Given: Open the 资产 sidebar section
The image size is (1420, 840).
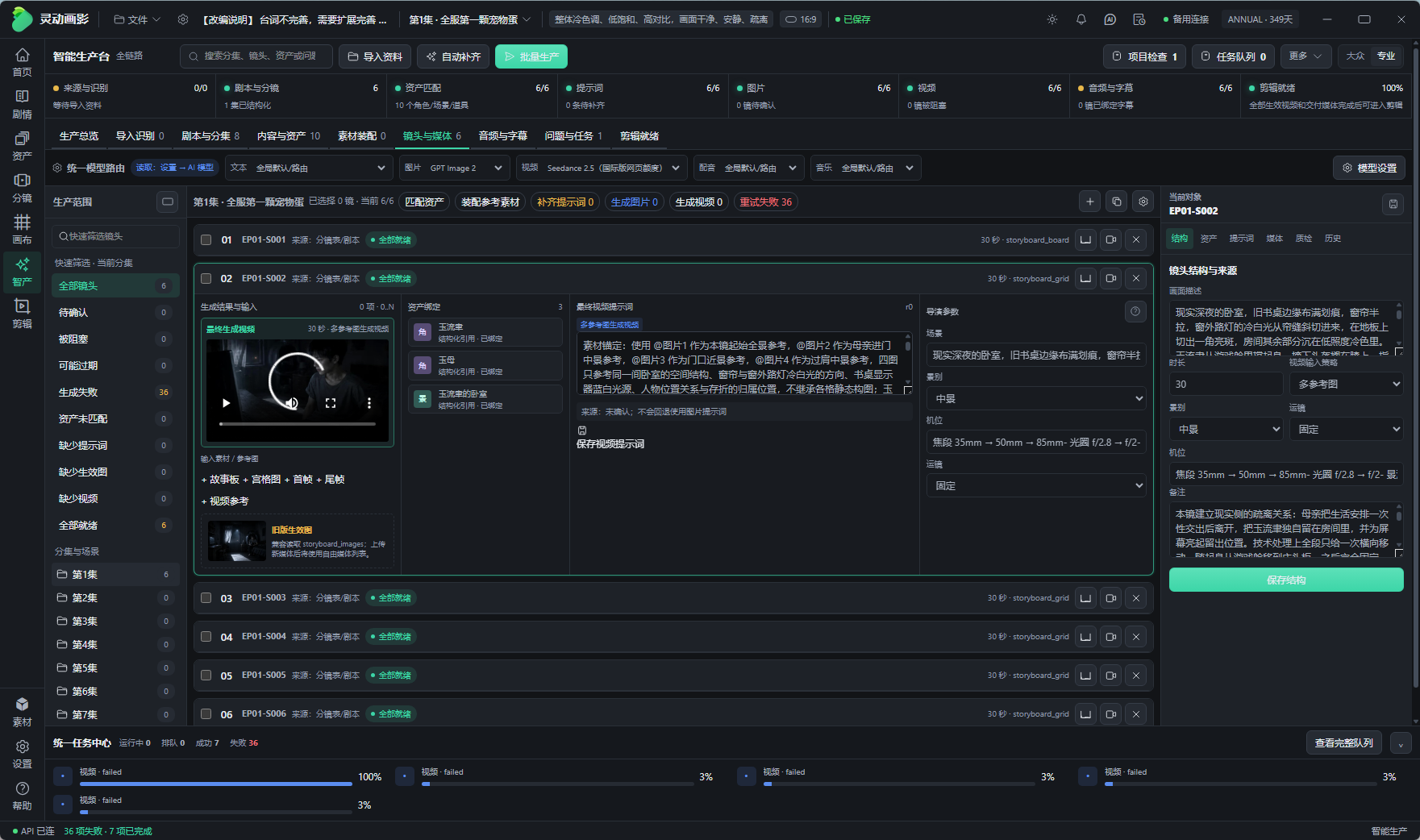Looking at the screenshot, I should [22, 145].
